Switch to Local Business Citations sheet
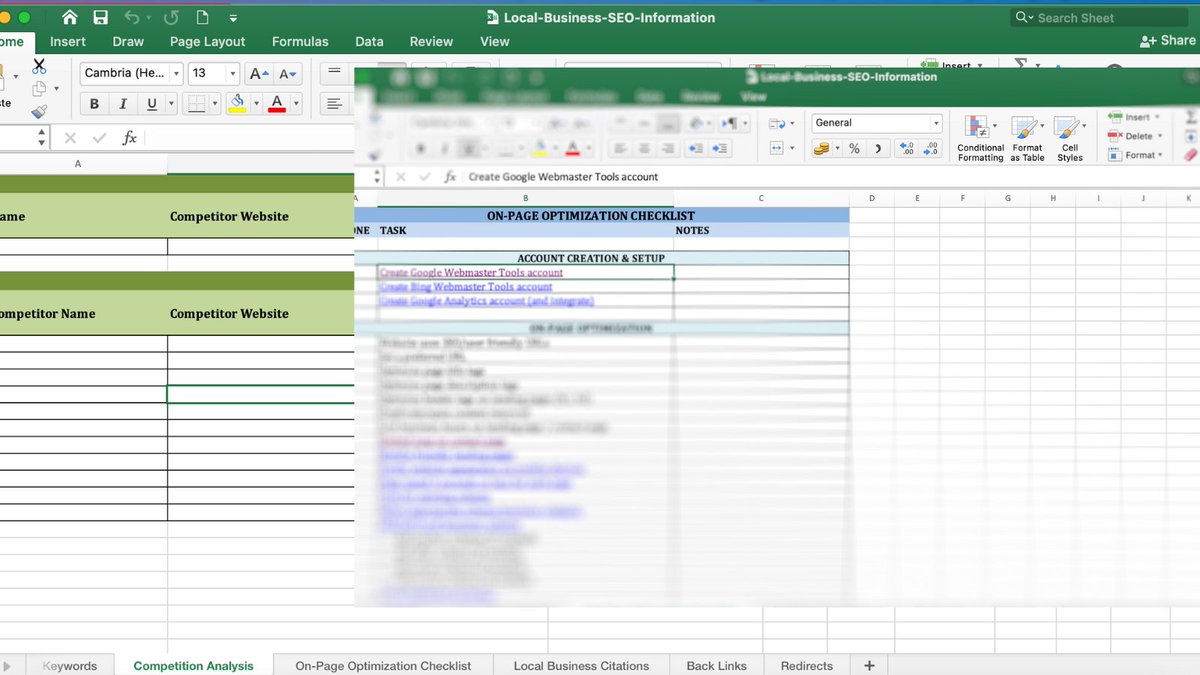 [x=581, y=665]
